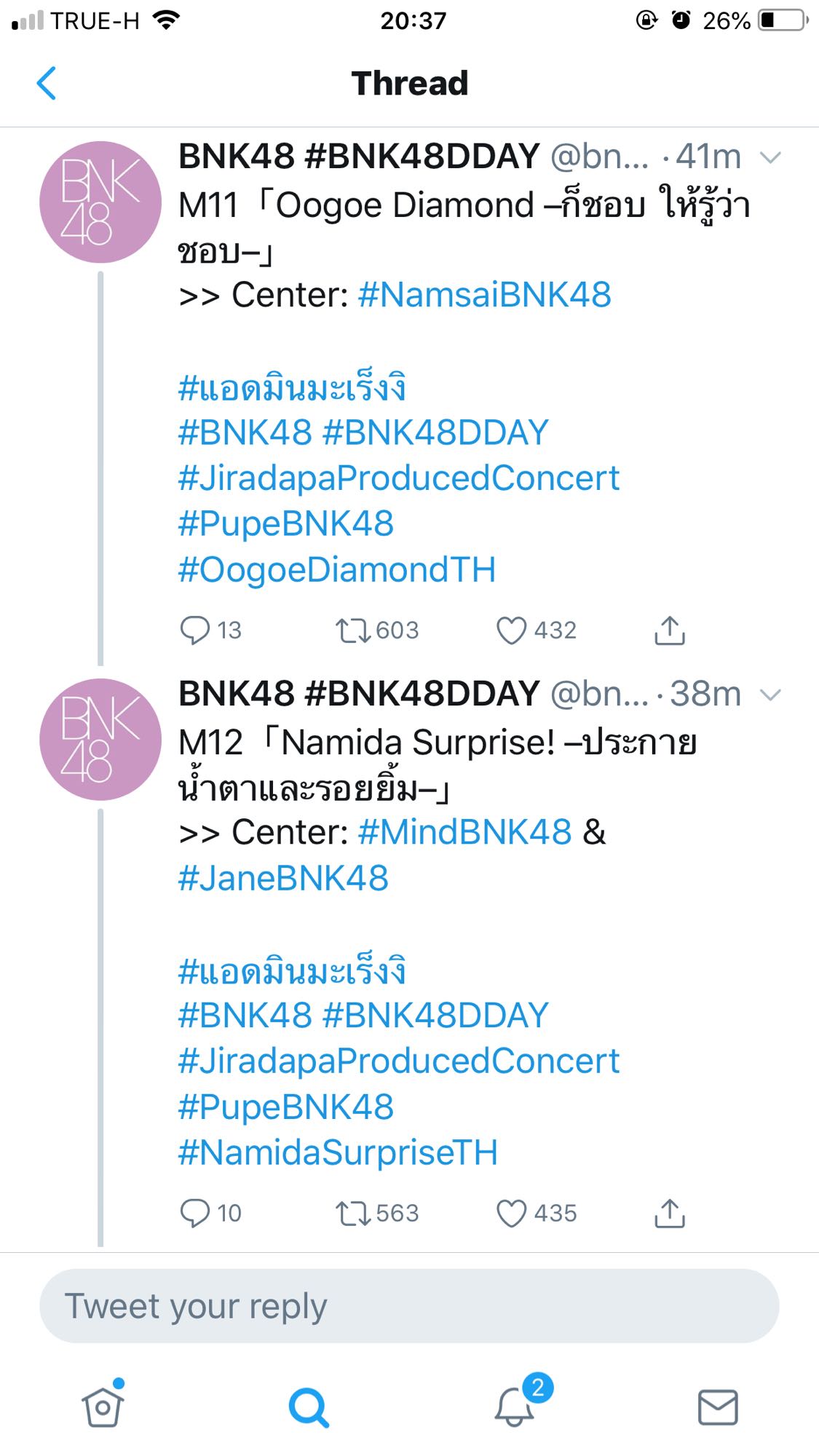Open the dropdown chevron on M12 tweet
The image size is (819, 1456).
(770, 695)
